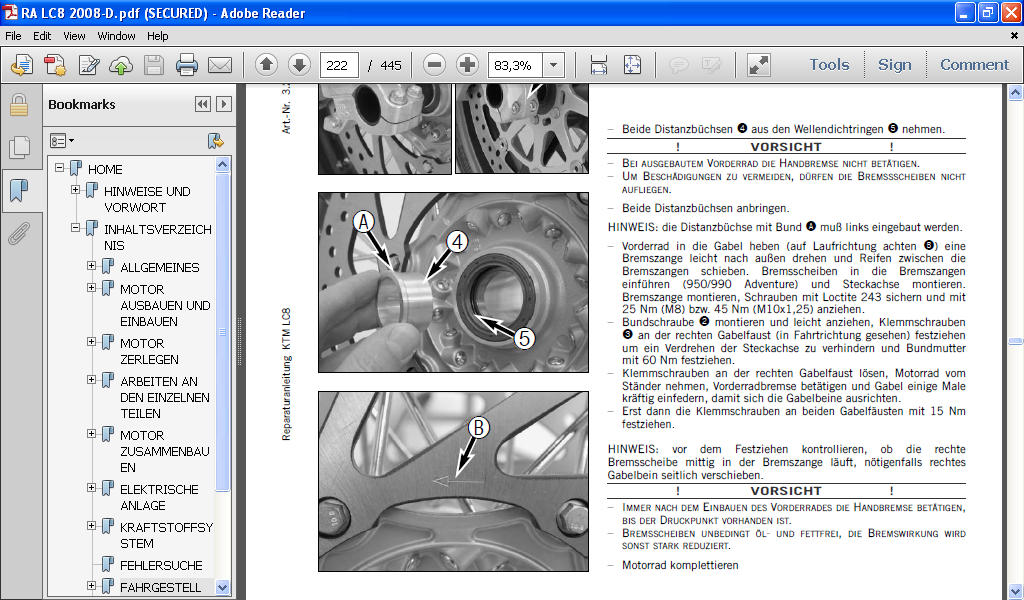Open the Edit menu

[42, 36]
